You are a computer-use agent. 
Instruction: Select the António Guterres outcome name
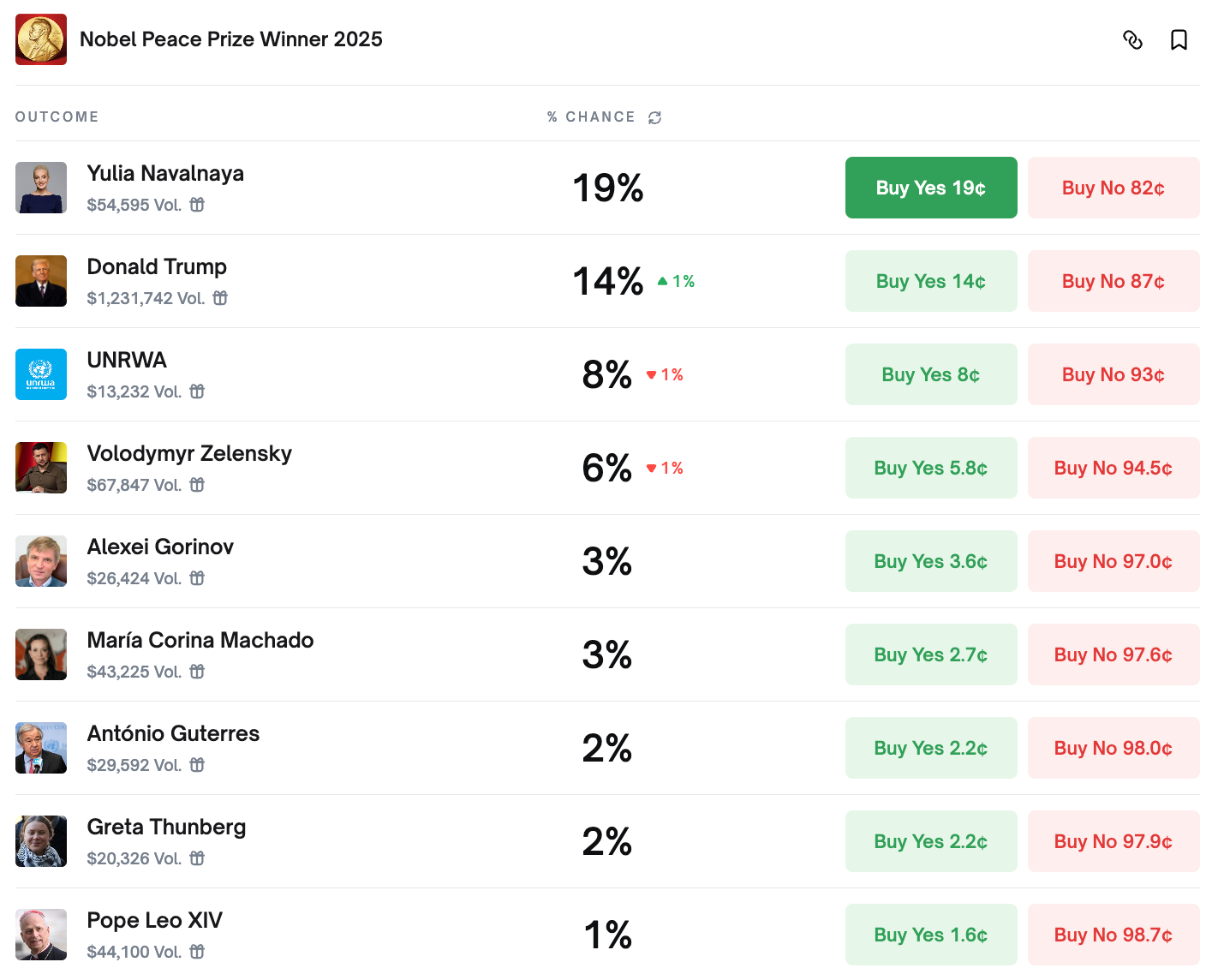173,734
